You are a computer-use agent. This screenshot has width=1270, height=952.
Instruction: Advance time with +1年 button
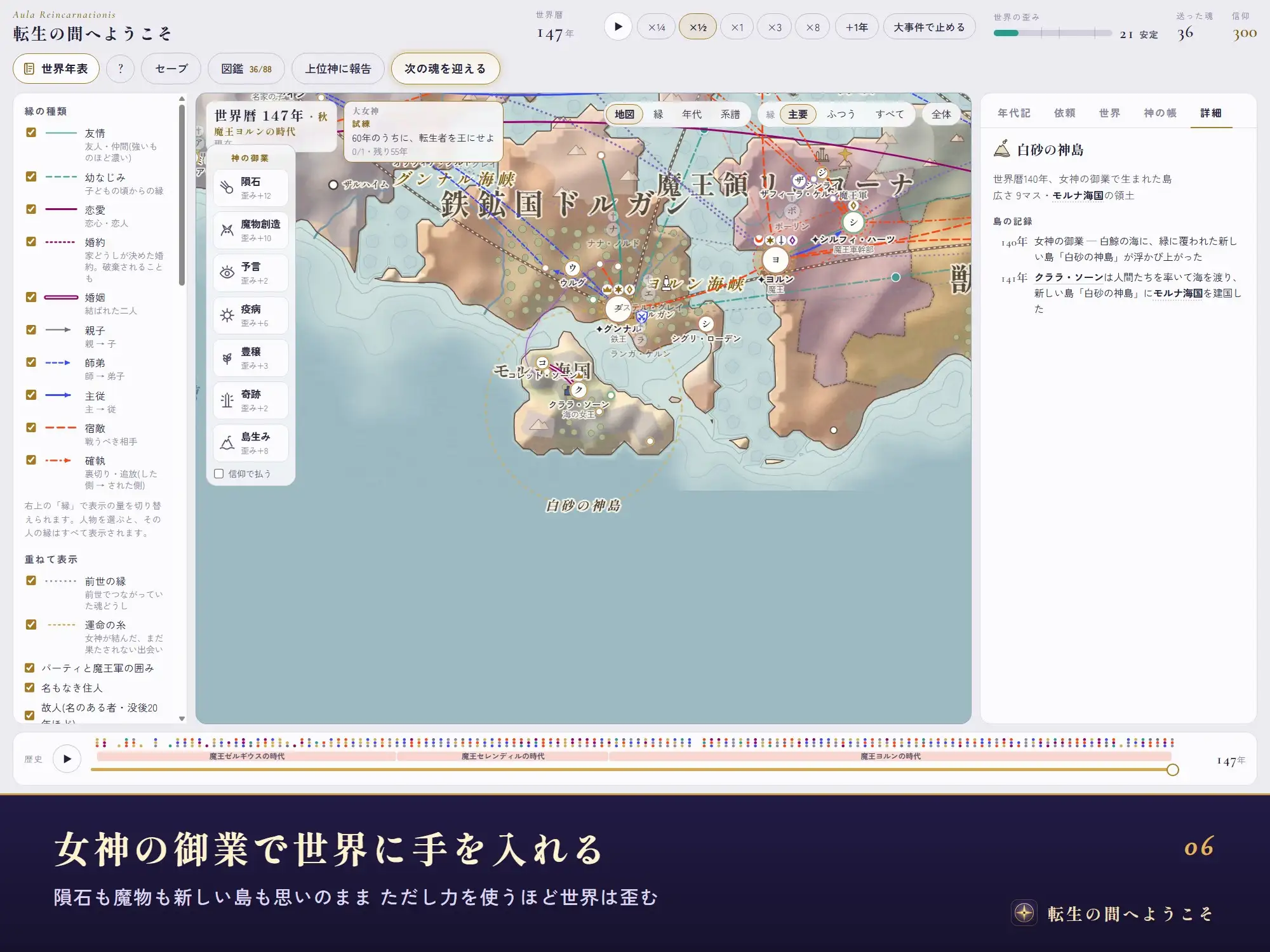pyautogui.click(x=857, y=27)
